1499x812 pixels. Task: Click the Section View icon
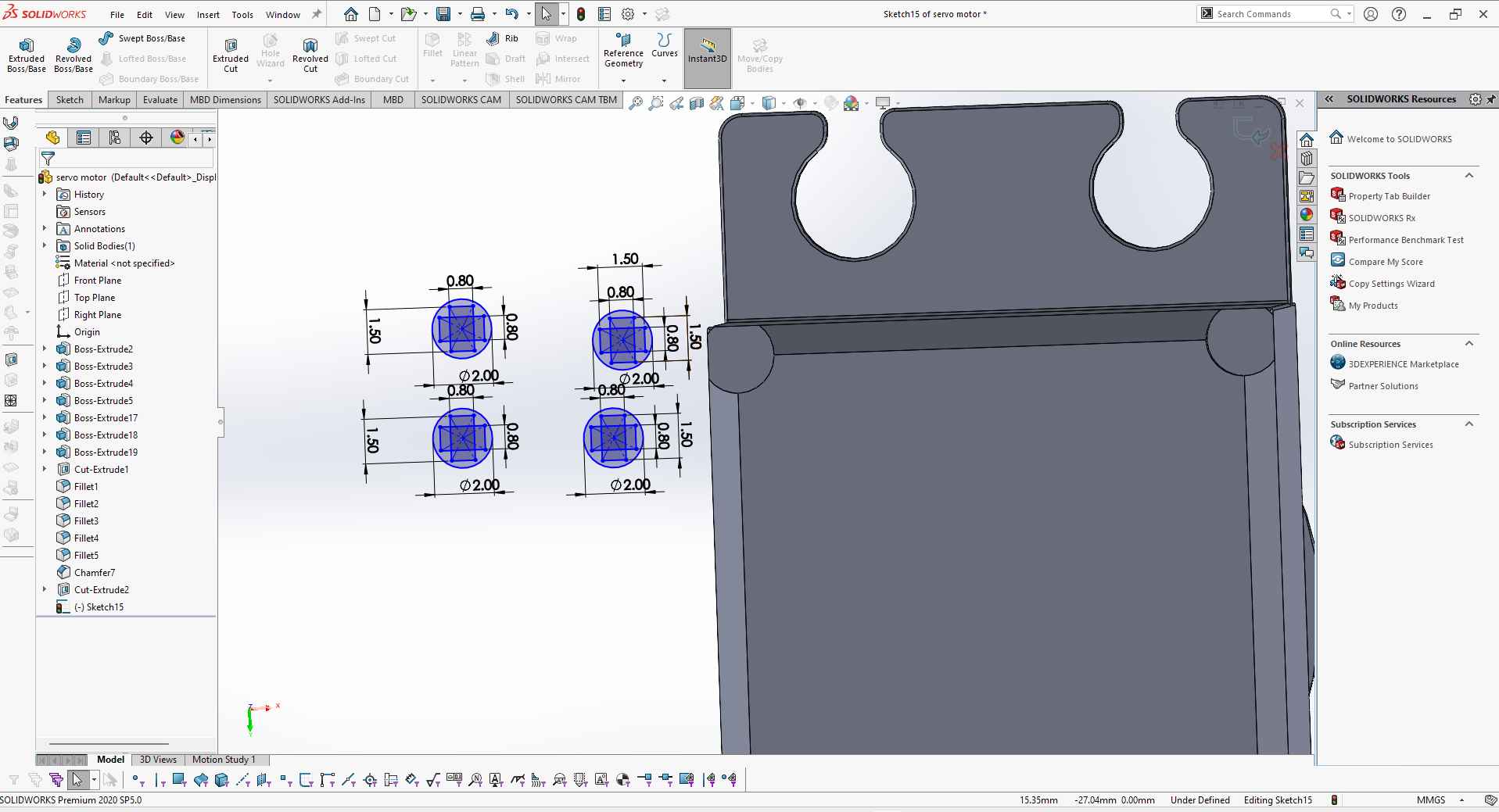pyautogui.click(x=697, y=102)
